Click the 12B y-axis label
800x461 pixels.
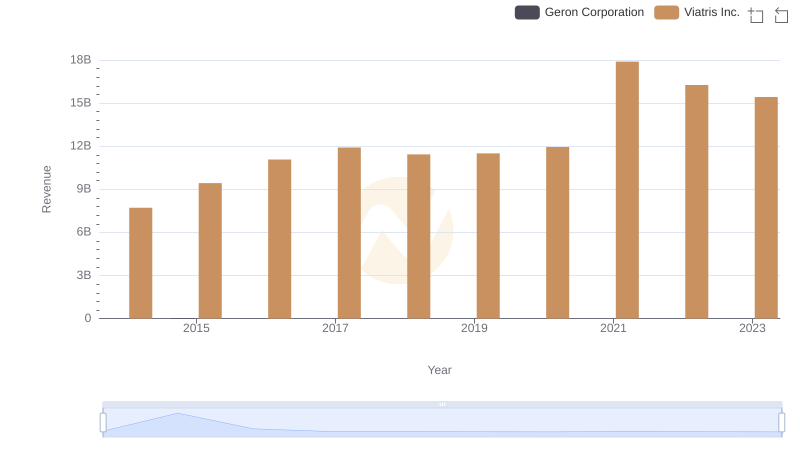[81, 146]
